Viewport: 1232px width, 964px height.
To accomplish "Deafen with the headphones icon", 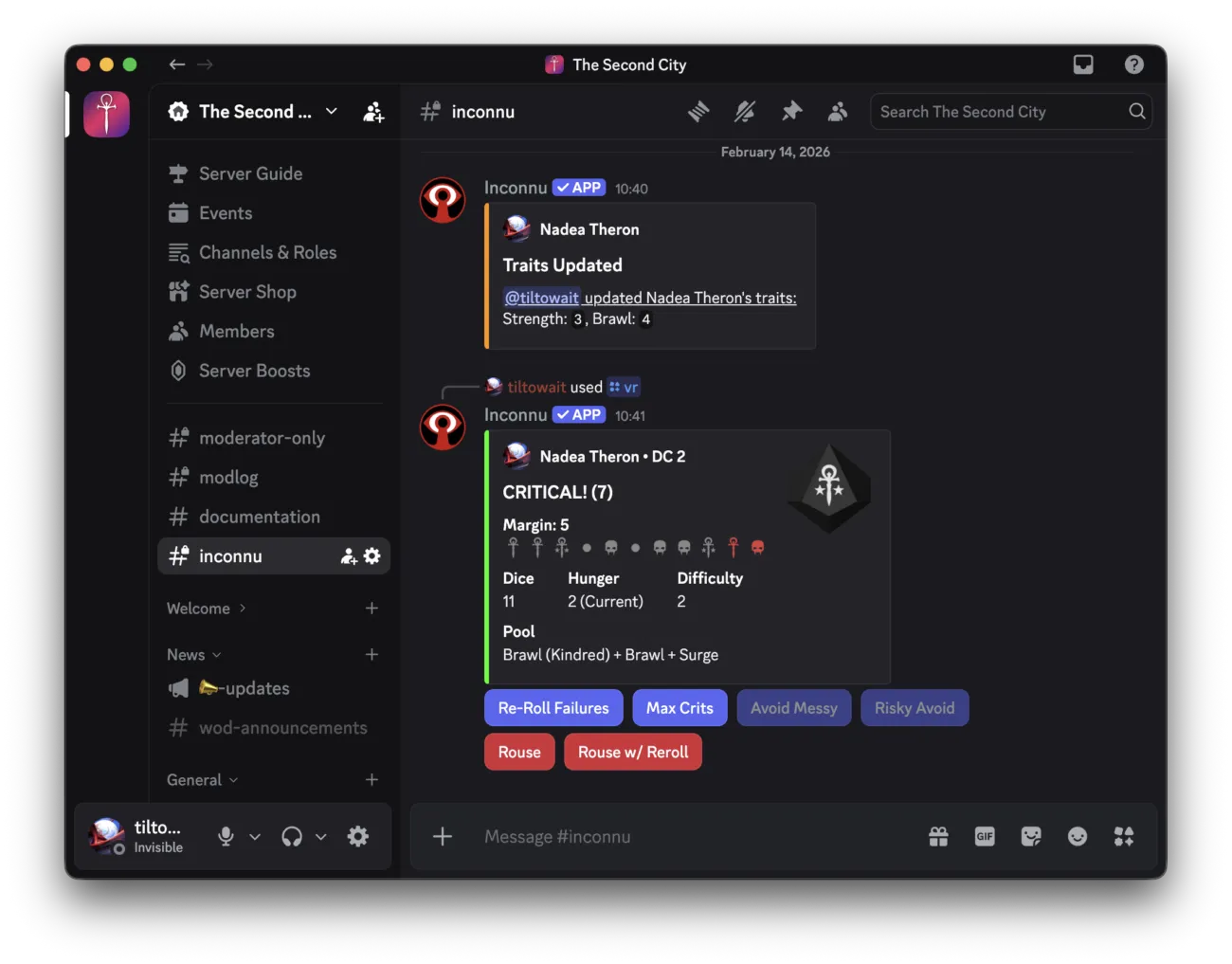I will [292, 836].
